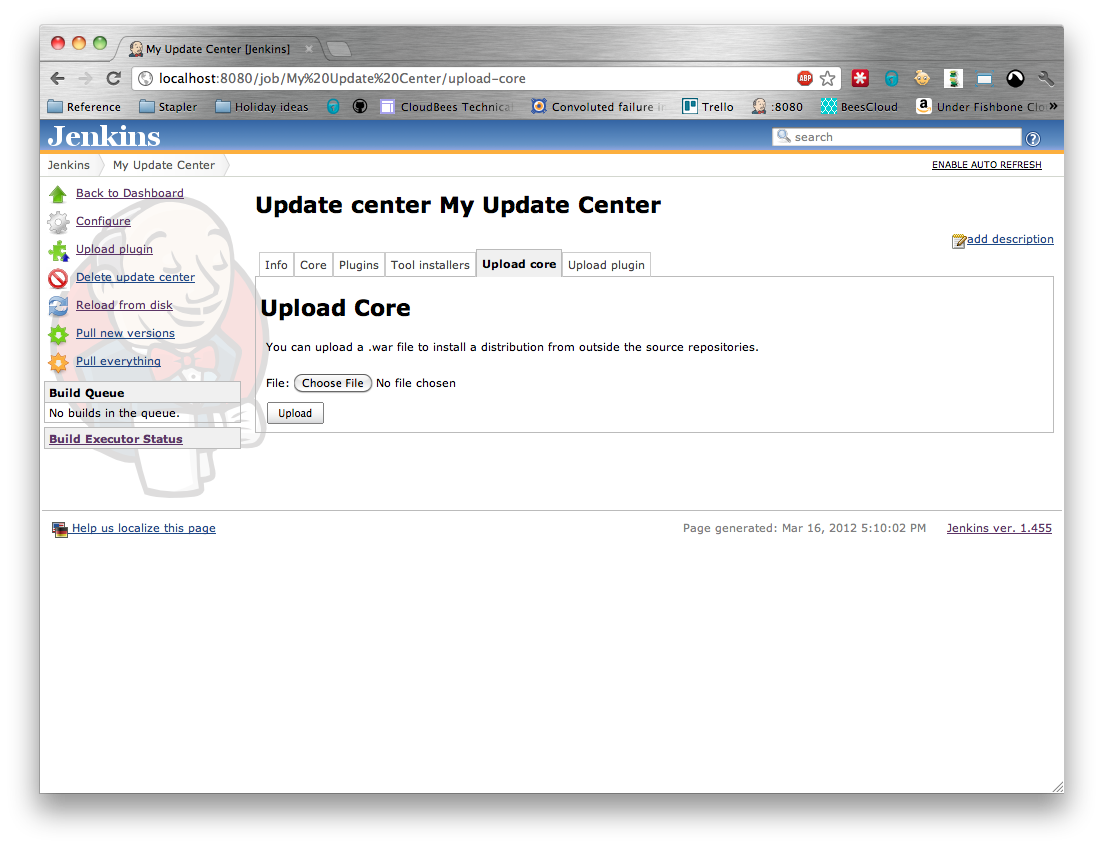This screenshot has width=1104, height=848.
Task: Open the Under Fishbone Amazon bookmark
Action: click(x=980, y=106)
